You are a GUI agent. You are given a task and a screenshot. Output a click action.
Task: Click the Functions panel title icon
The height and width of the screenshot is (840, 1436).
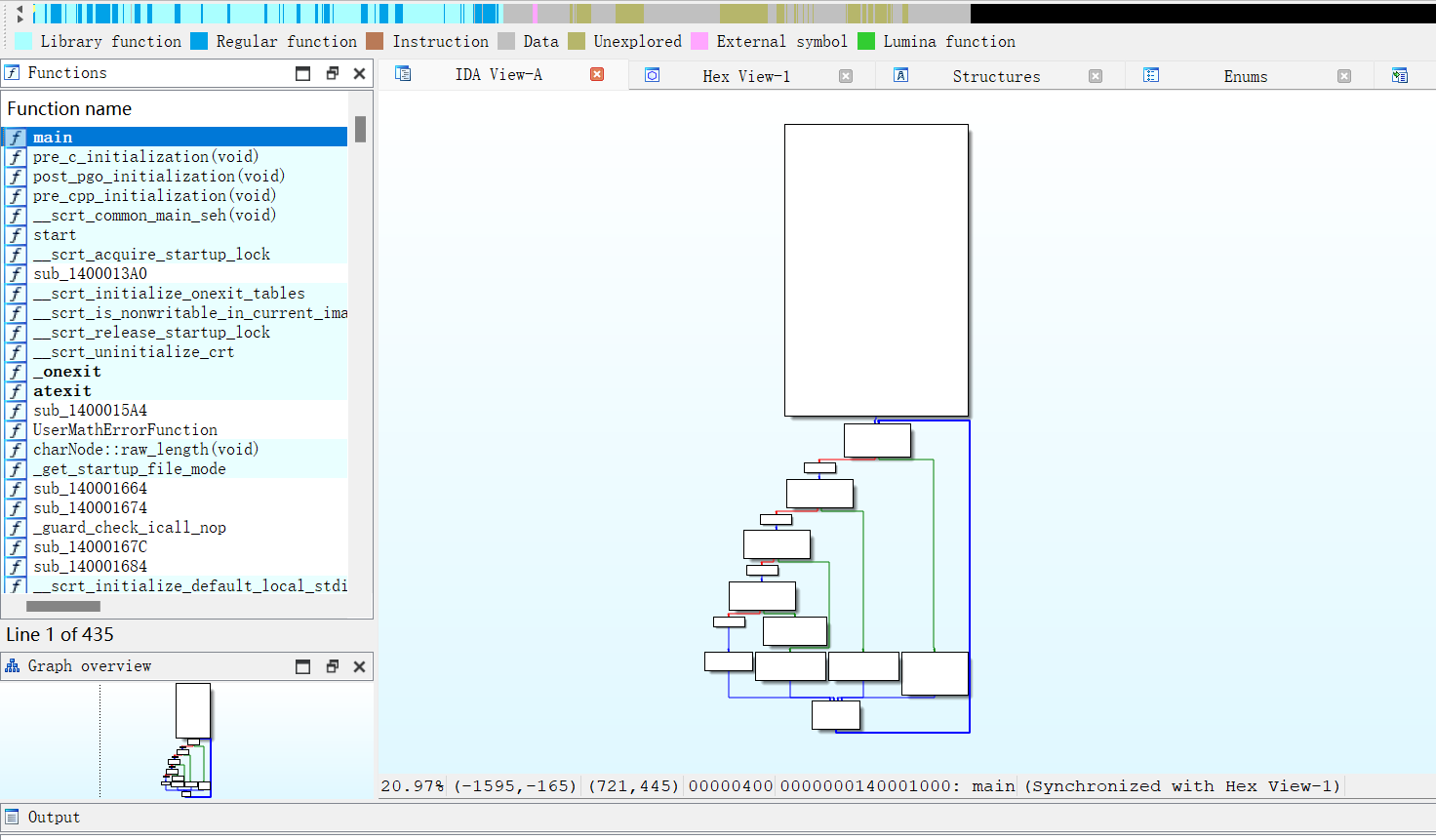pyautogui.click(x=12, y=72)
